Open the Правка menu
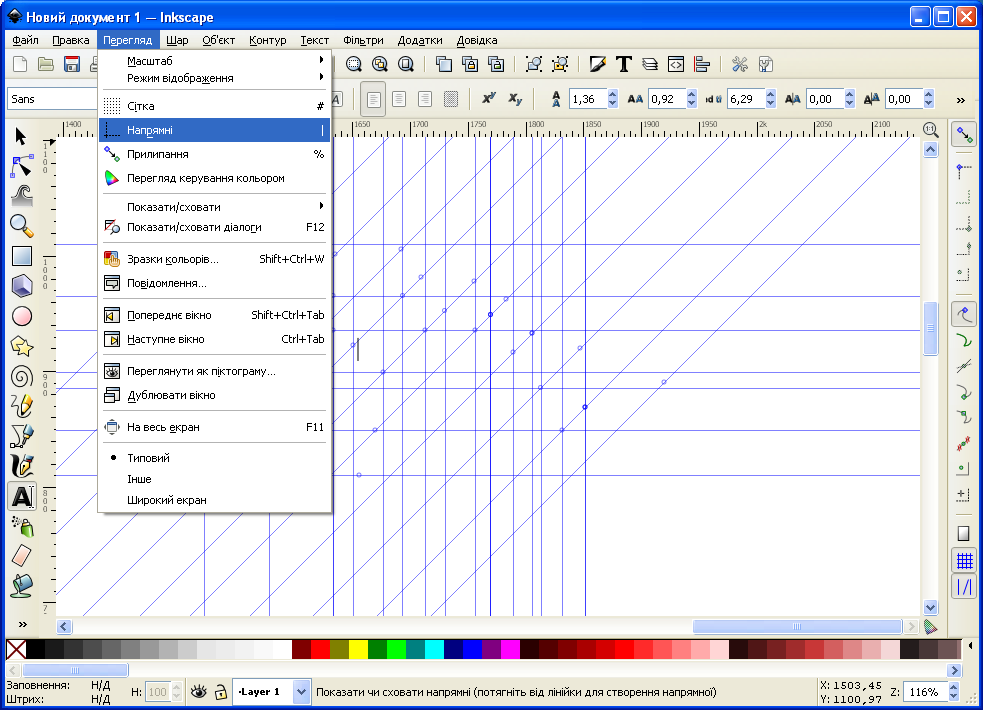 pyautogui.click(x=71, y=40)
